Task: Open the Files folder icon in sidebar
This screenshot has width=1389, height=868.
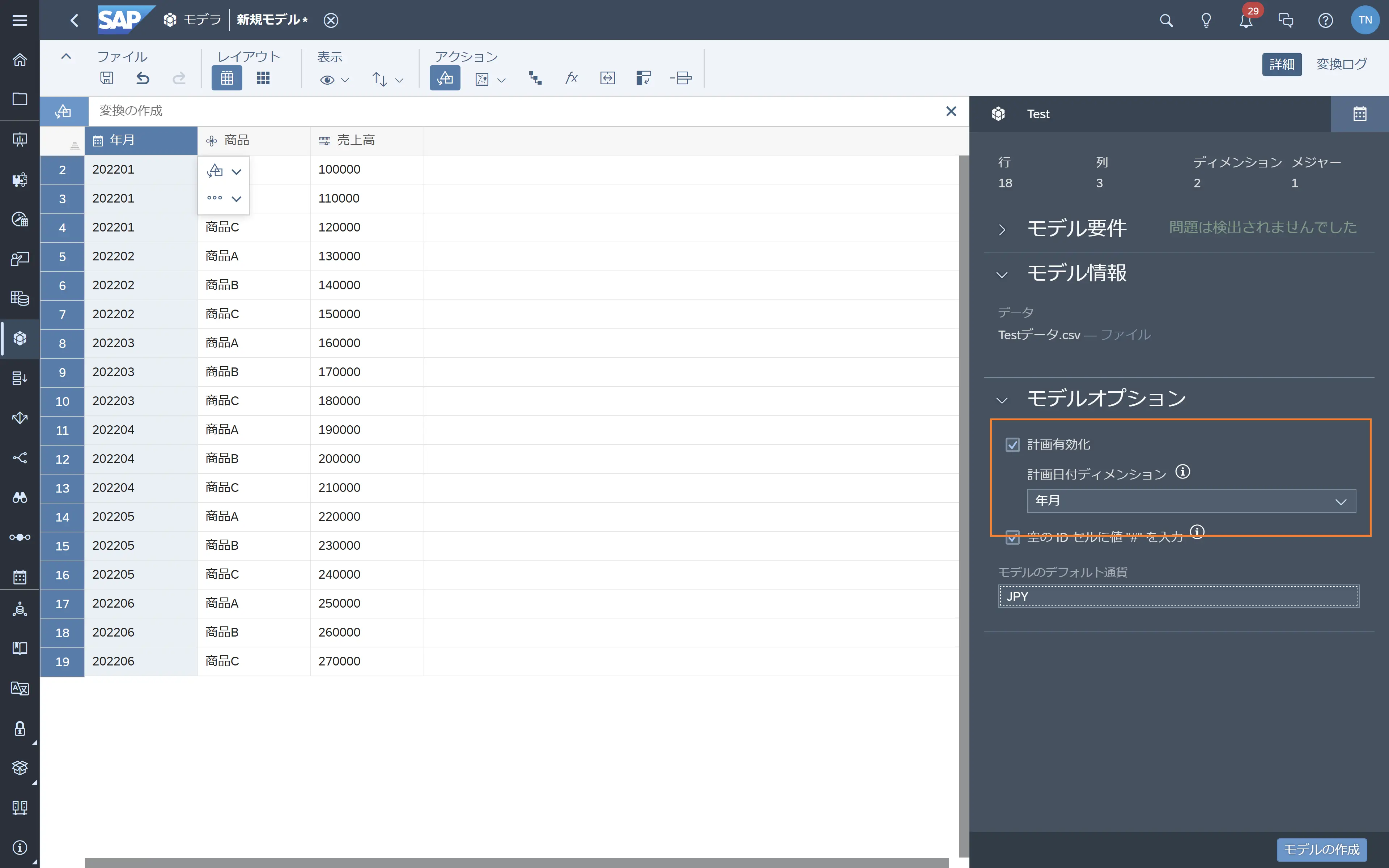Action: coord(20,99)
